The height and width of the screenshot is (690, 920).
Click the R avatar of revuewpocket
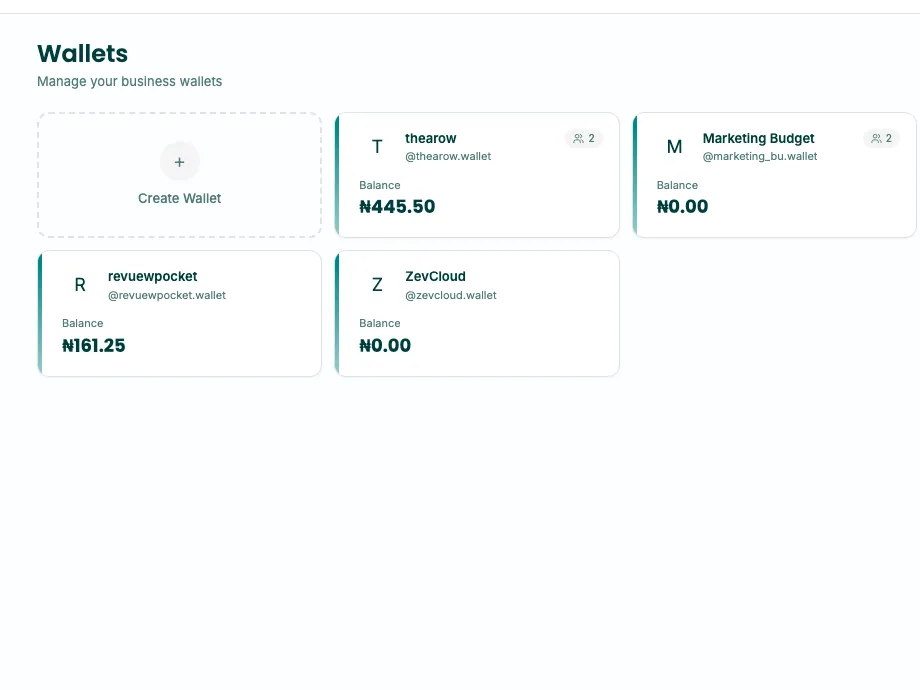(x=80, y=285)
